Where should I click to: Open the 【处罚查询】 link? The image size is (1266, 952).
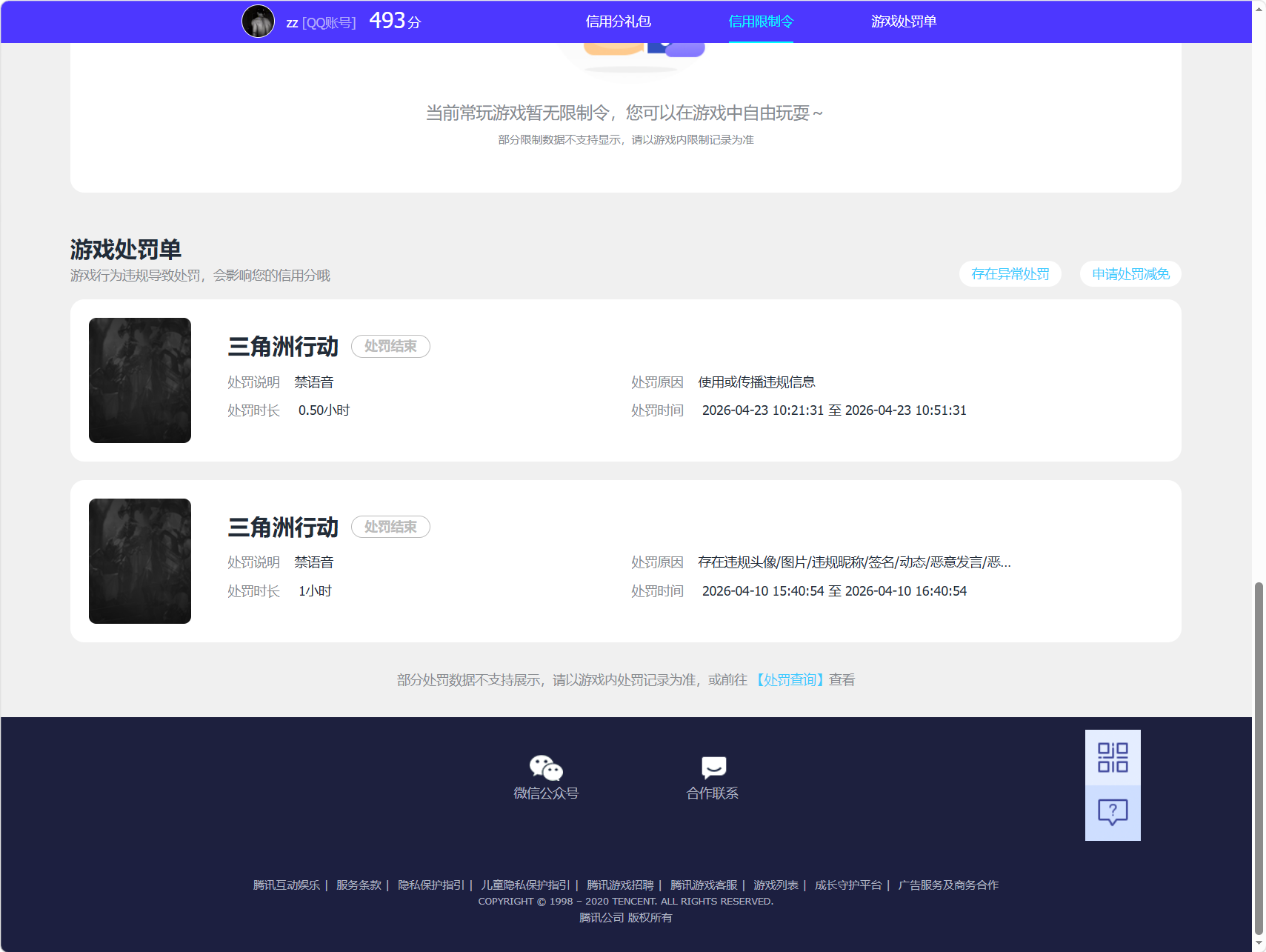[790, 680]
